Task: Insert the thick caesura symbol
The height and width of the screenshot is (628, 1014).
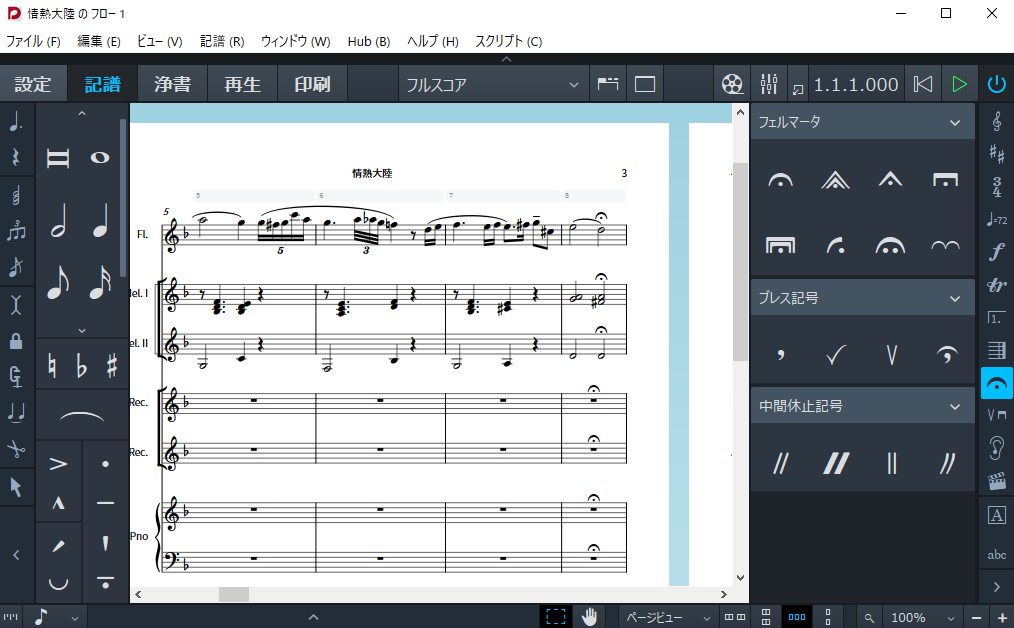Action: click(836, 463)
